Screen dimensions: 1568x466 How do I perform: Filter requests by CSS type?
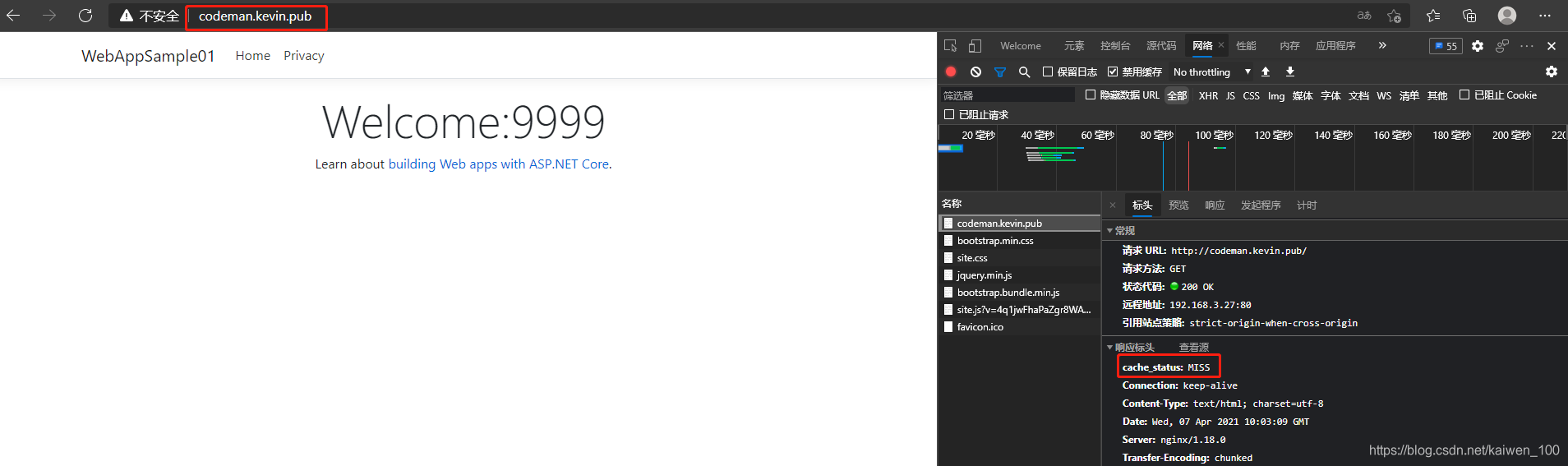pos(1251,95)
